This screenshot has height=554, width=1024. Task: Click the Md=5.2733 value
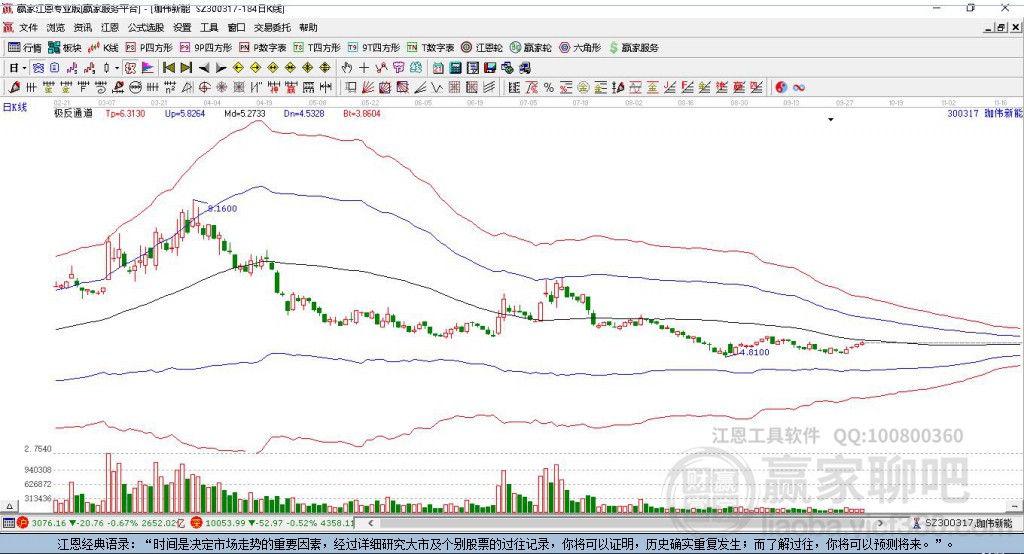pos(245,113)
